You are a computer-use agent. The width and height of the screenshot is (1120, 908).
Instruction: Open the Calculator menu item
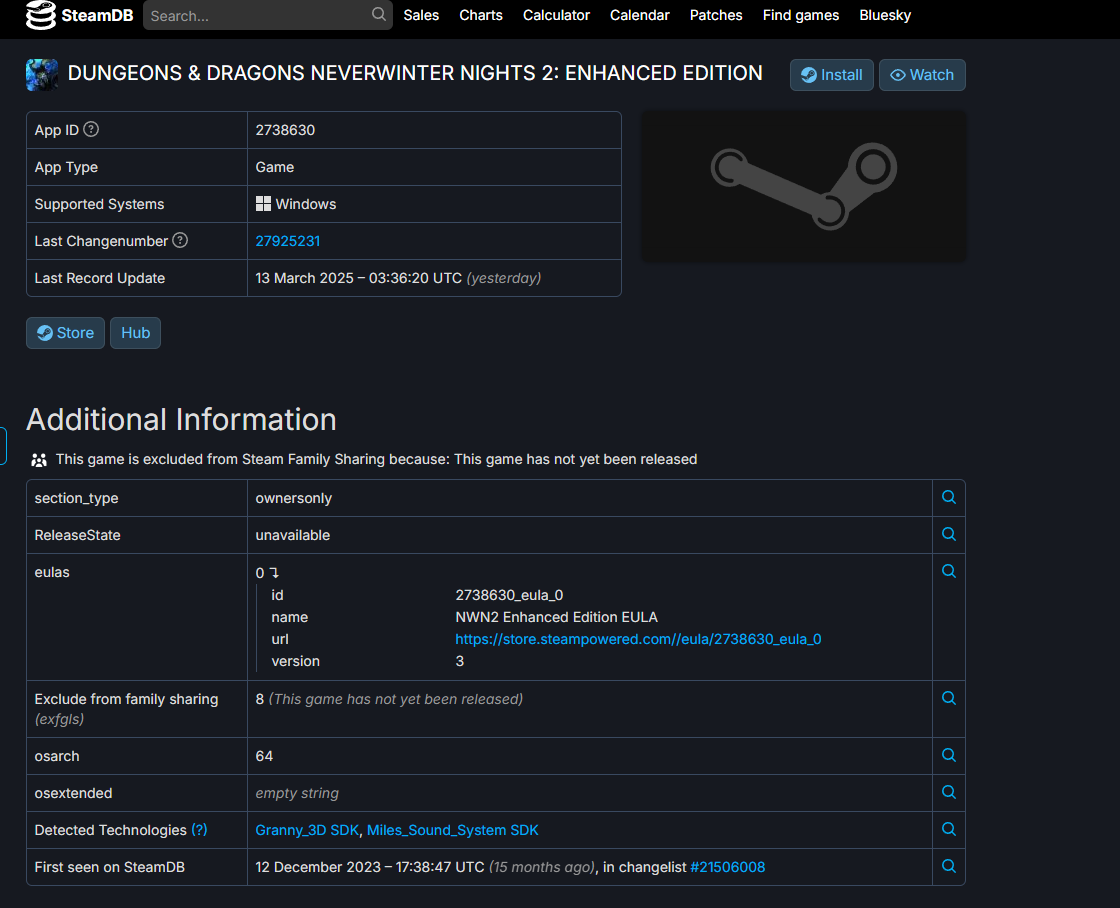point(556,15)
